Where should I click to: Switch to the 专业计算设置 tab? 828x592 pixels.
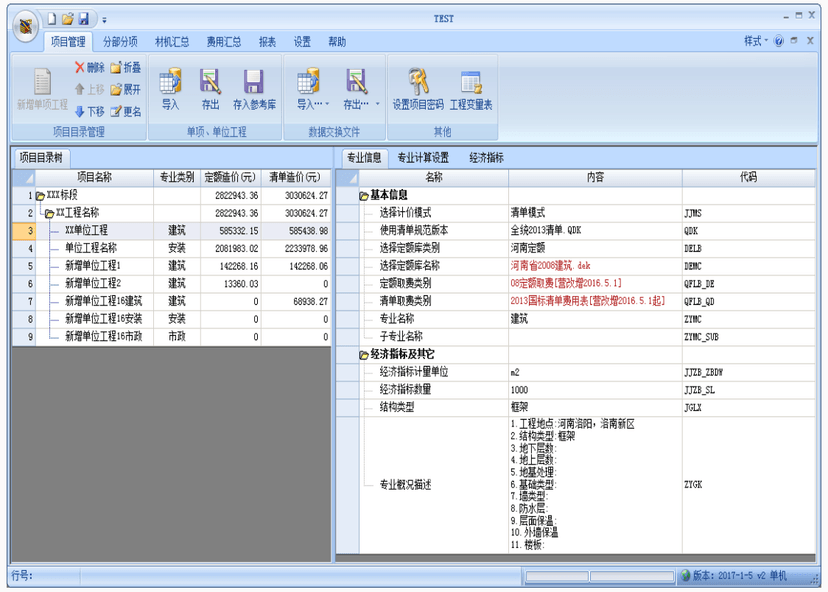423,157
